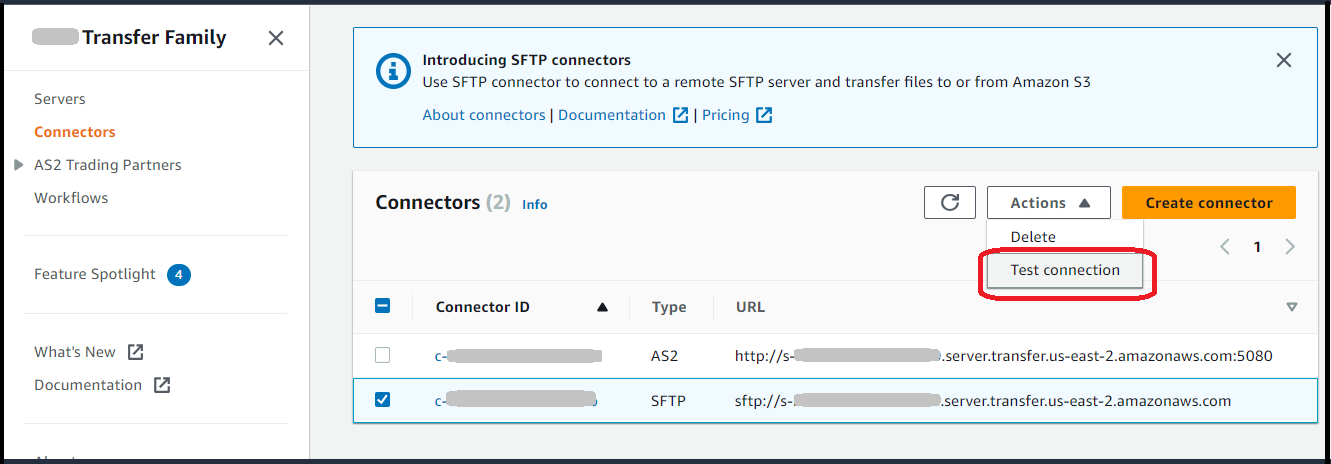Go to next page arrow in pagination
The image size is (1331, 464).
(x=1290, y=247)
